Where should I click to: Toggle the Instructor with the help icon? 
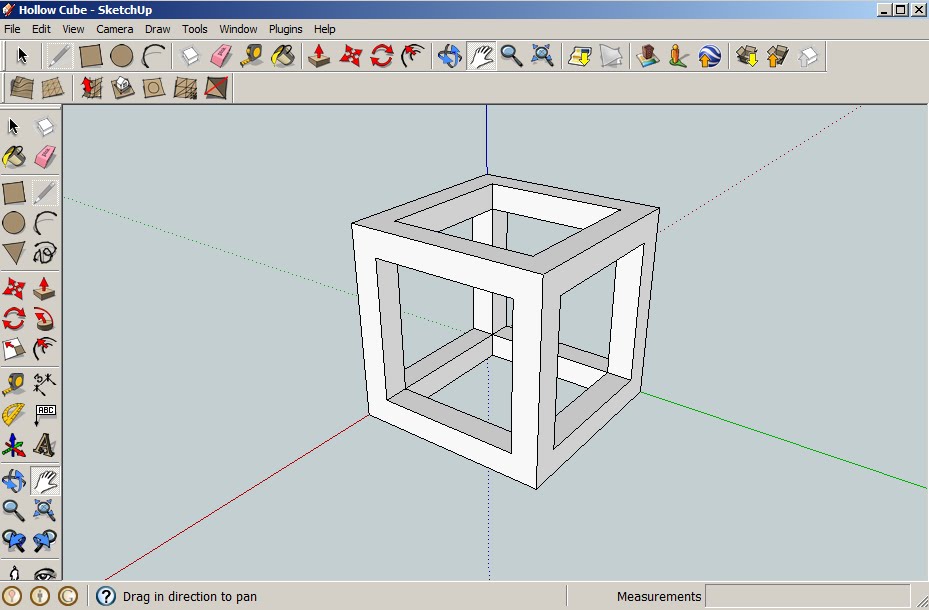[106, 596]
